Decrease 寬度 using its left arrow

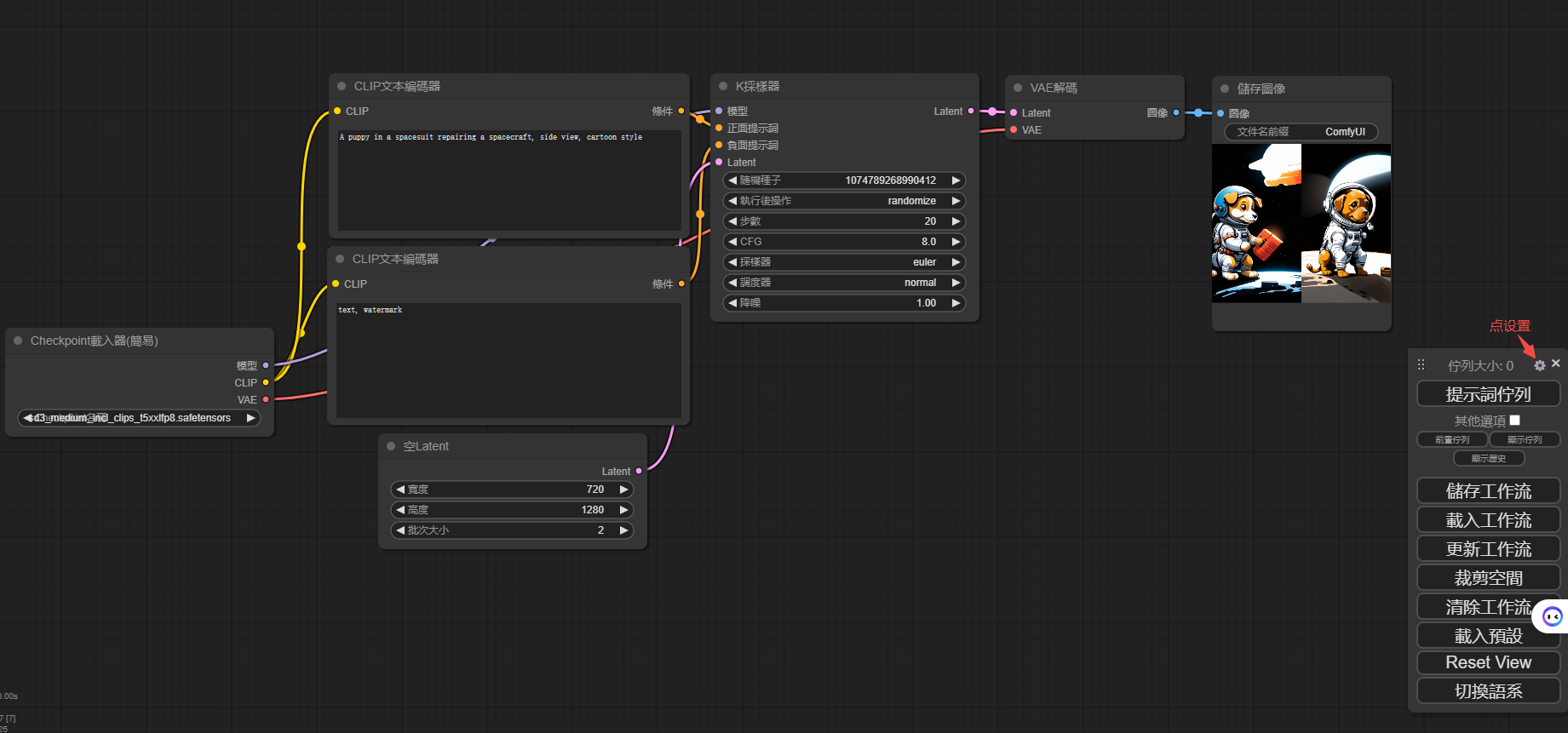click(x=400, y=490)
